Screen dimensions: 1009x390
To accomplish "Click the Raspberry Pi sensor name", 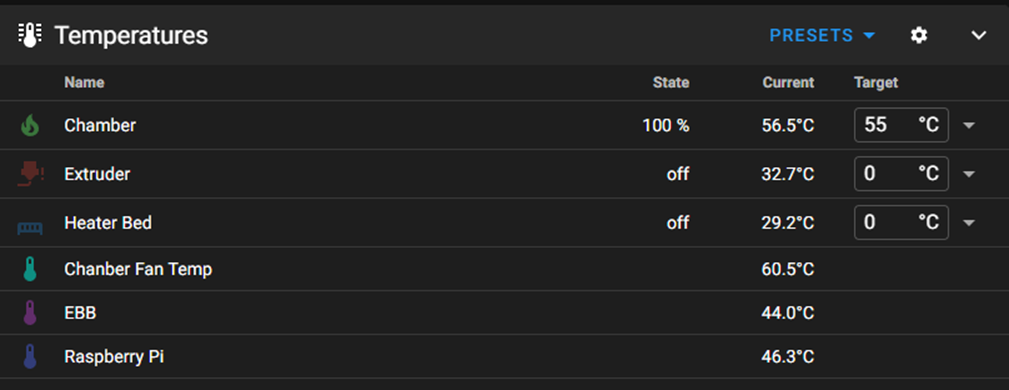I will point(114,357).
